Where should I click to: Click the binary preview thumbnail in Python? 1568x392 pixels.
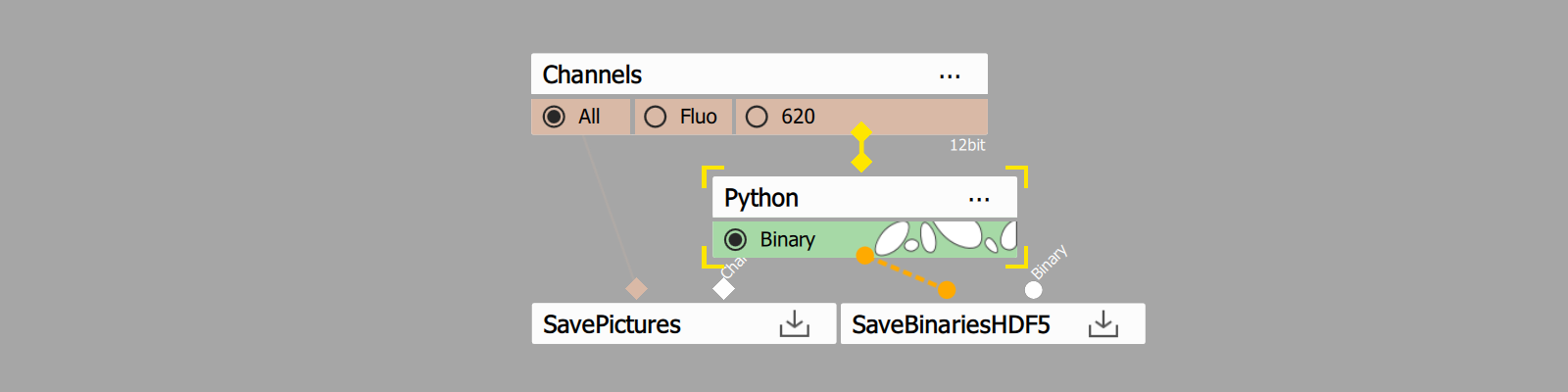pos(945,237)
